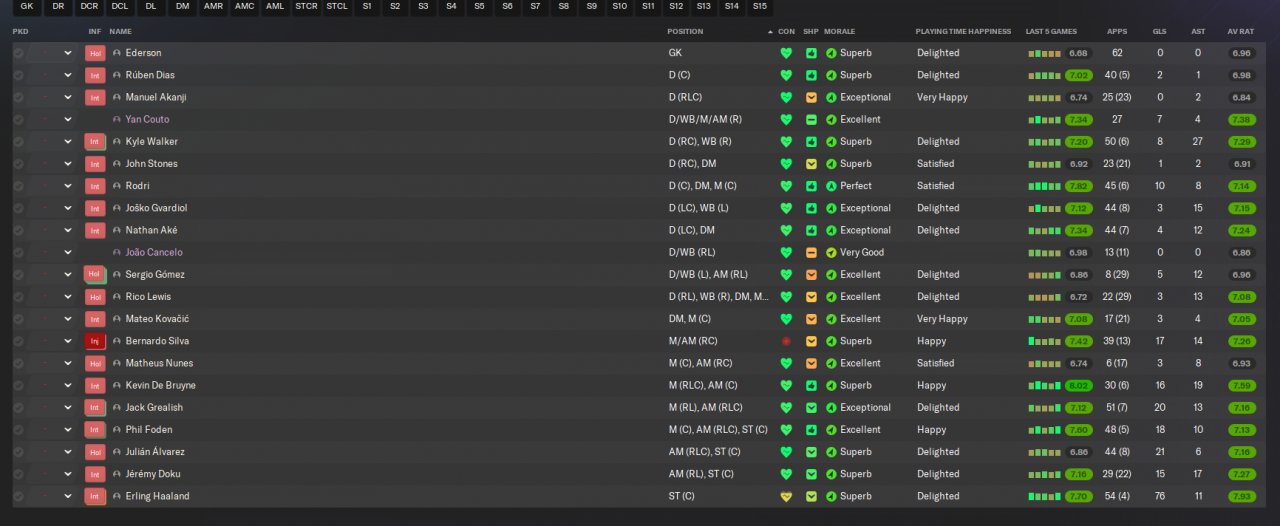Viewport: 1280px width, 526px height.
Task: Toggle the picked checkmark for Rodri
Action: pos(18,186)
